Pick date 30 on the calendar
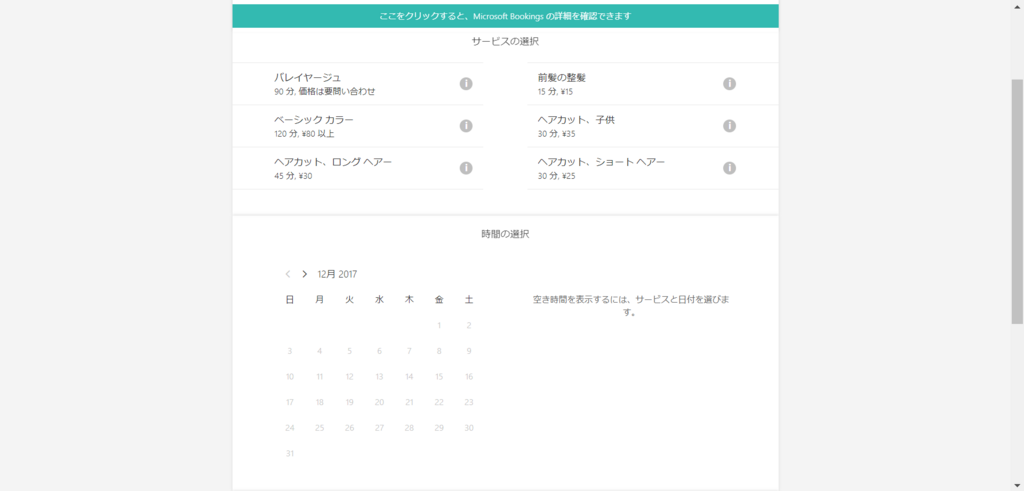This screenshot has height=491, width=1024. click(469, 428)
